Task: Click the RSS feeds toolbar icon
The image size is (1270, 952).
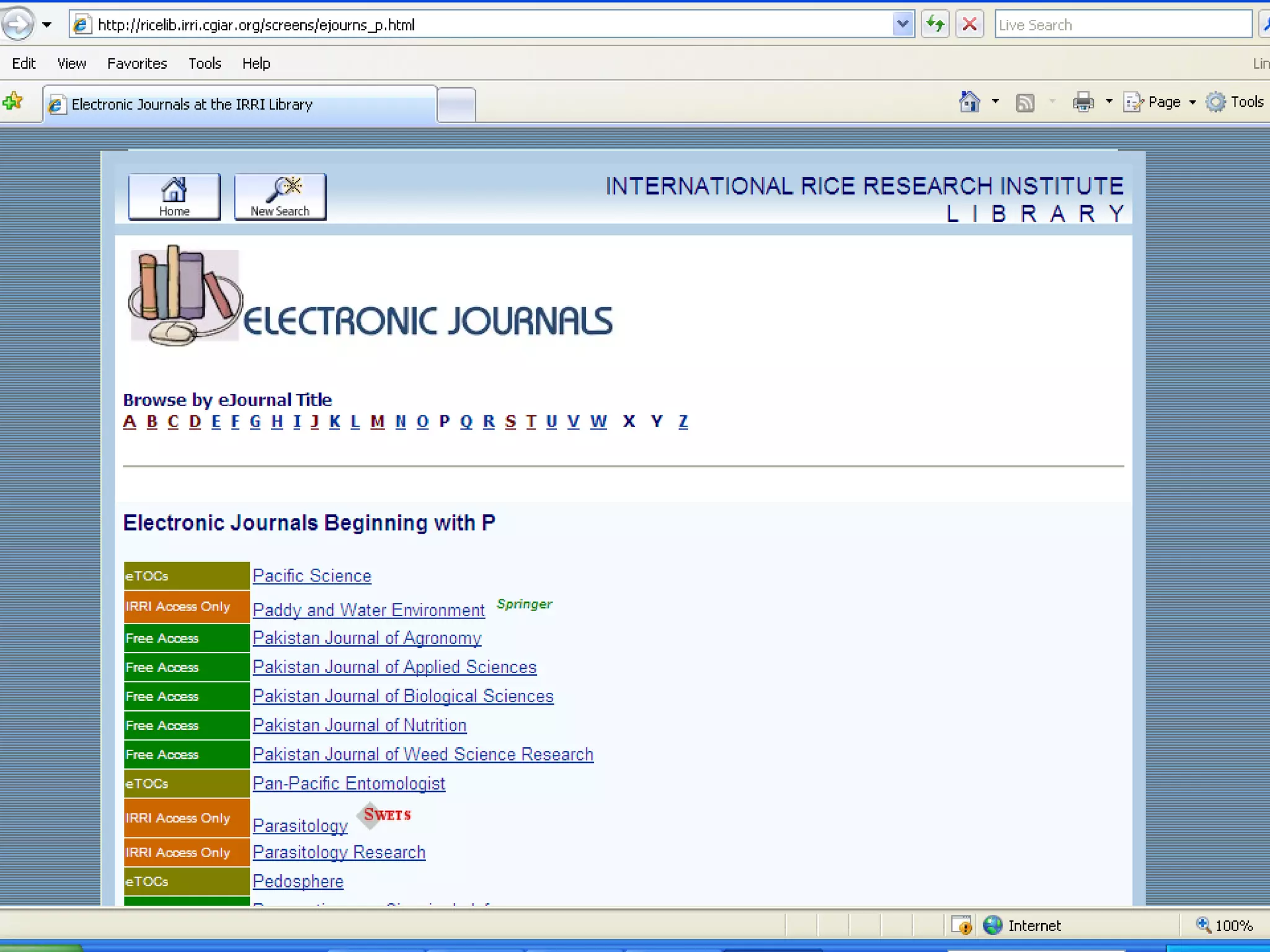Action: tap(1025, 102)
